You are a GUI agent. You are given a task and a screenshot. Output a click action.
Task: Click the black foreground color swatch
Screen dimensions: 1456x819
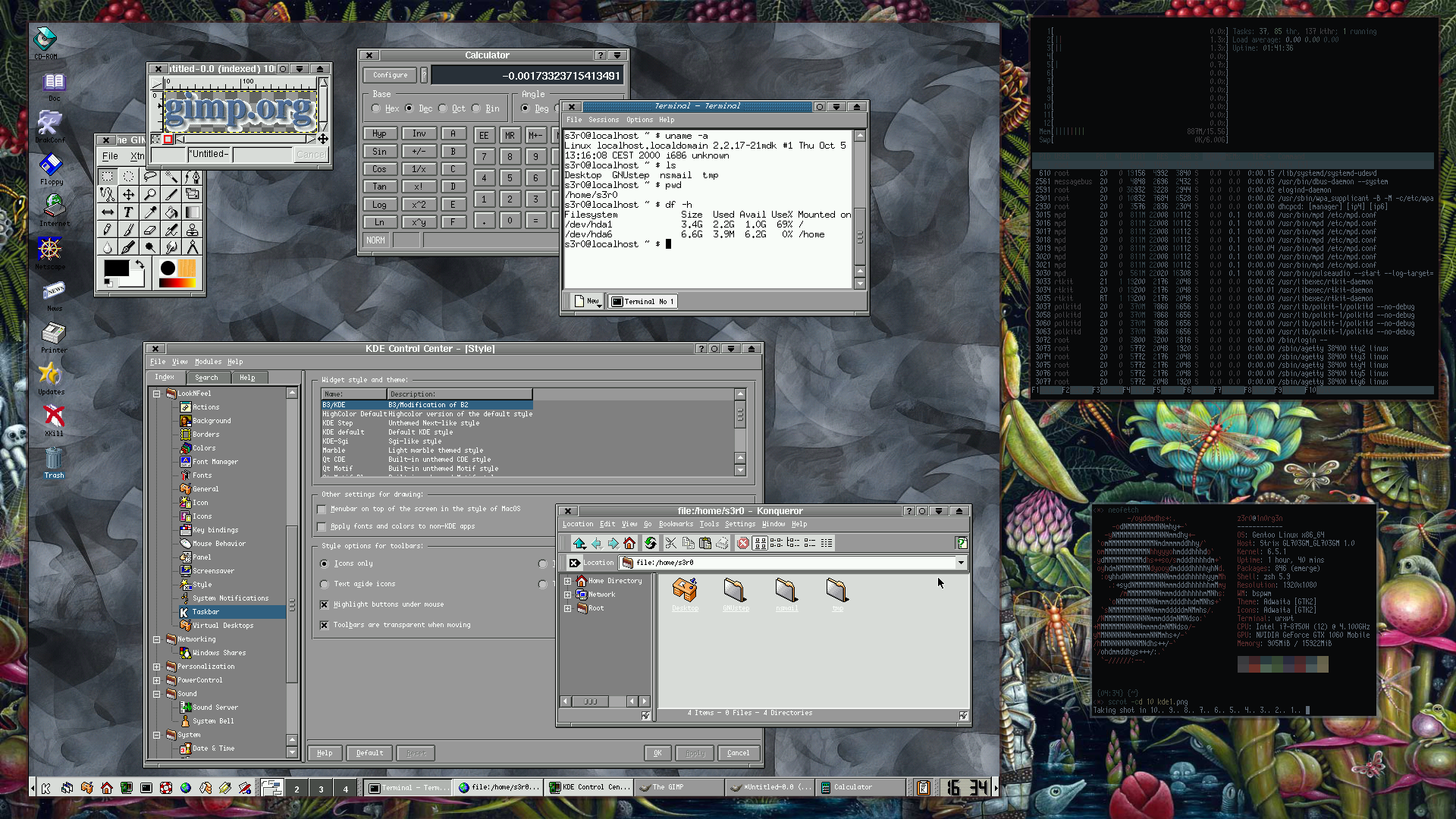tap(116, 268)
